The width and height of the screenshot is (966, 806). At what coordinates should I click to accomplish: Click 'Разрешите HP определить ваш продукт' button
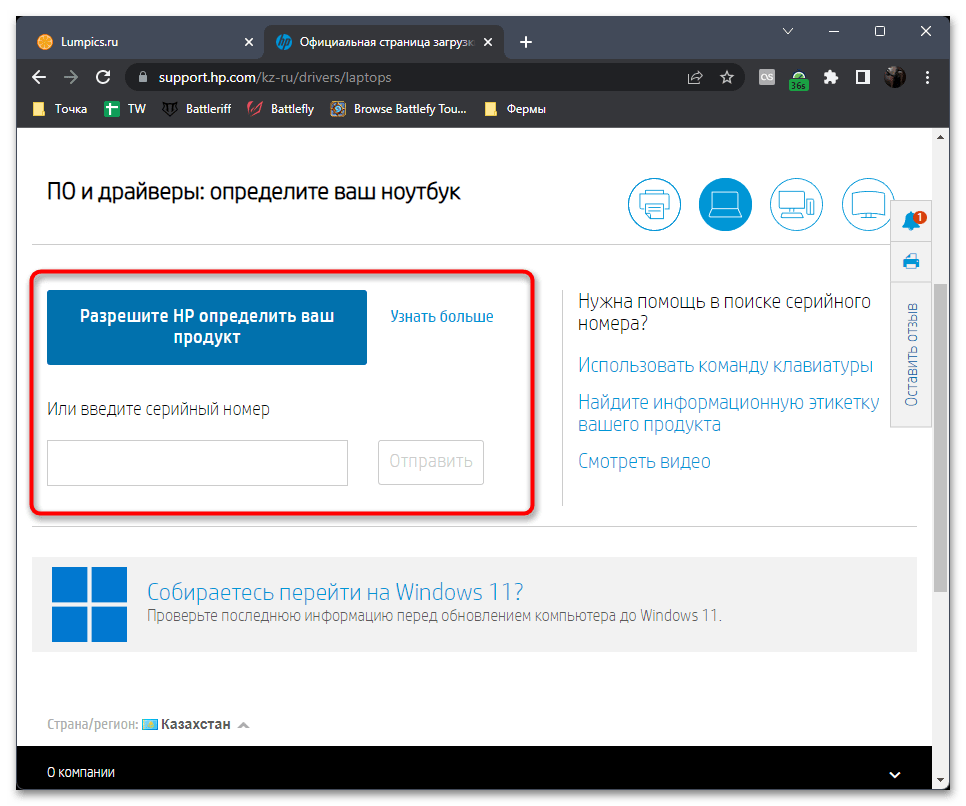(x=207, y=327)
